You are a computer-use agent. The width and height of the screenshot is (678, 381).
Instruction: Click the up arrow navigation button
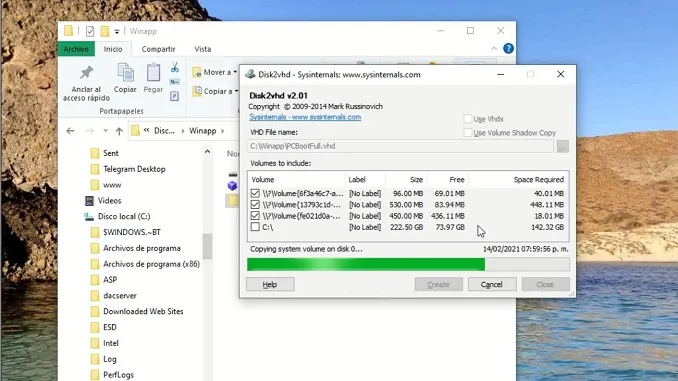tap(119, 131)
